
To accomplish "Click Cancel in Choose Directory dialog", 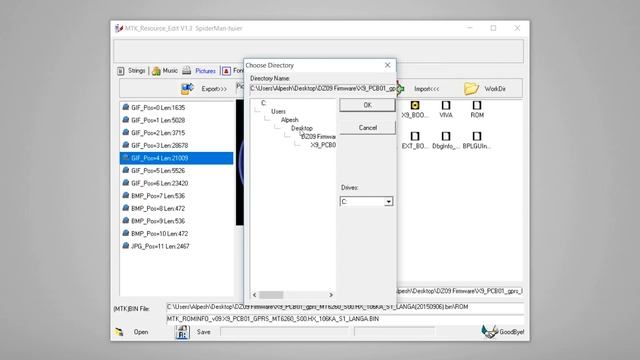I will coord(367,128).
